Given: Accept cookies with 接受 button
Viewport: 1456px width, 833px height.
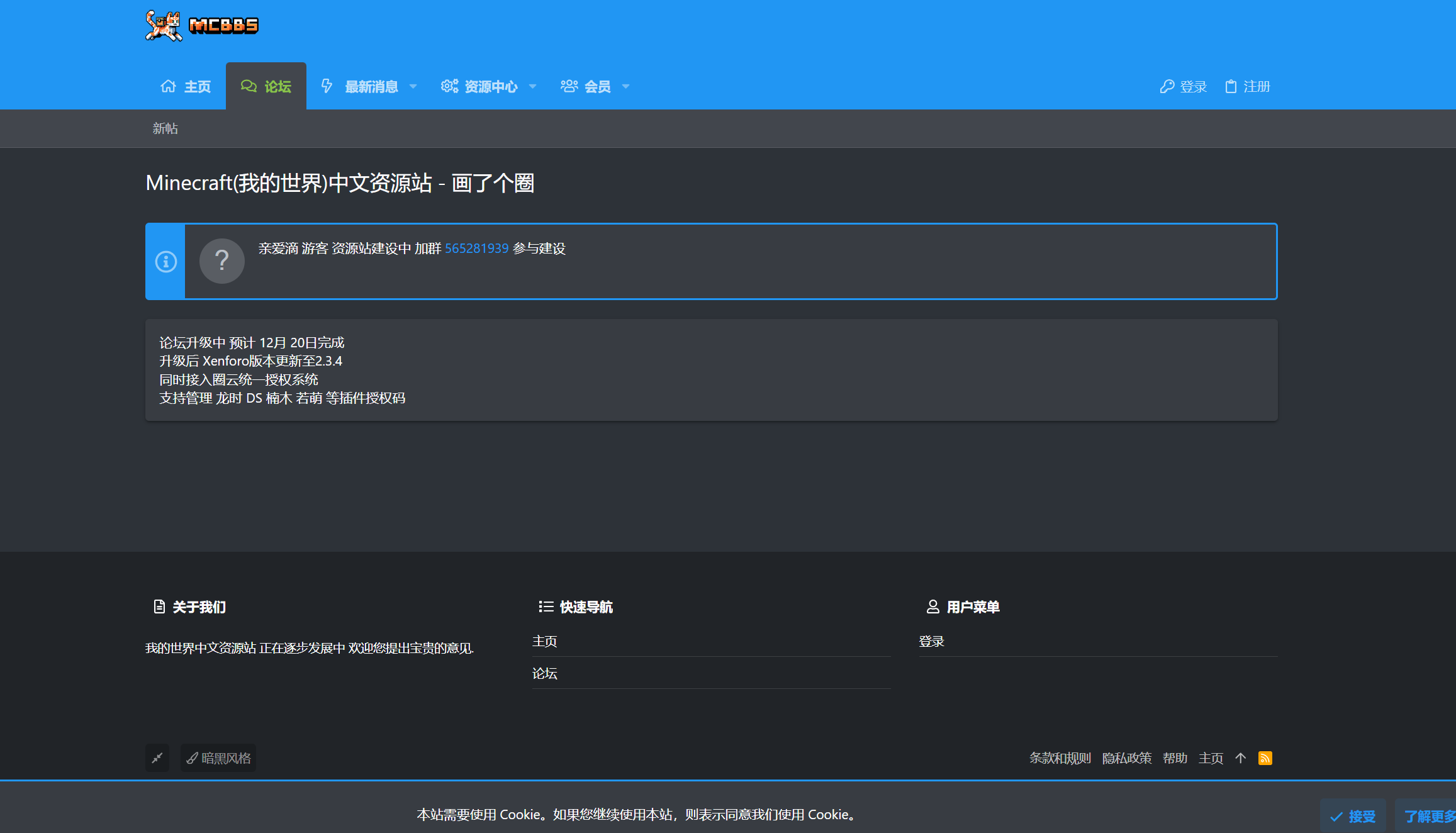Looking at the screenshot, I should tap(1353, 816).
